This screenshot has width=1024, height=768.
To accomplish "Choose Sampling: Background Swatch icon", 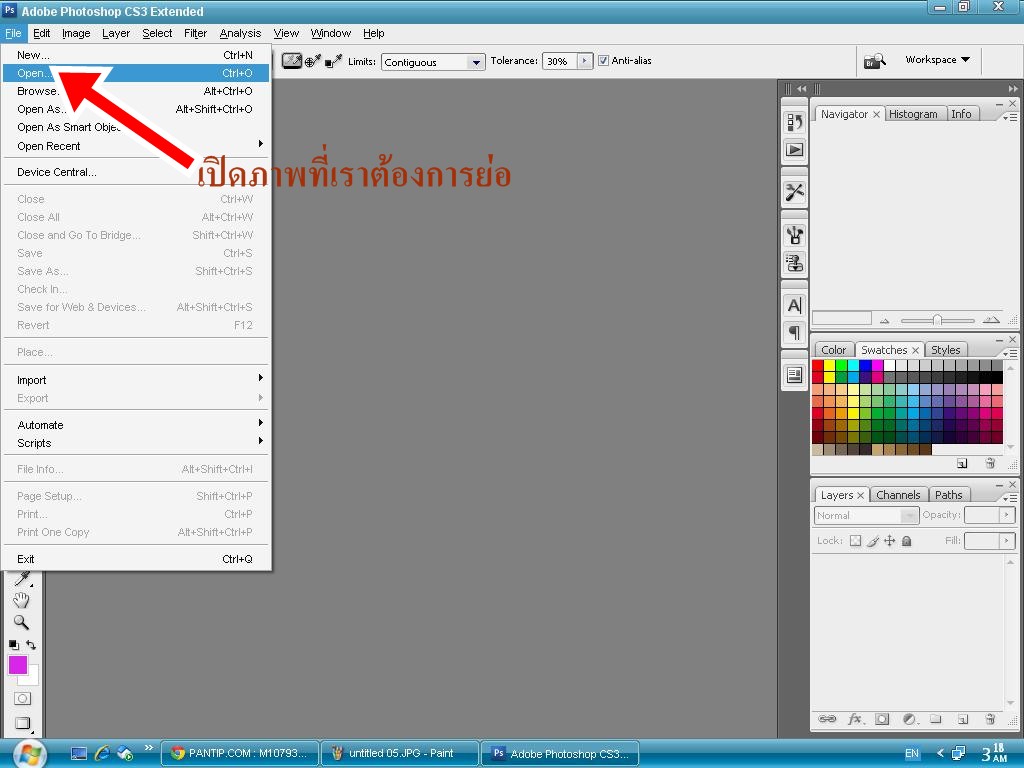I will coord(333,61).
